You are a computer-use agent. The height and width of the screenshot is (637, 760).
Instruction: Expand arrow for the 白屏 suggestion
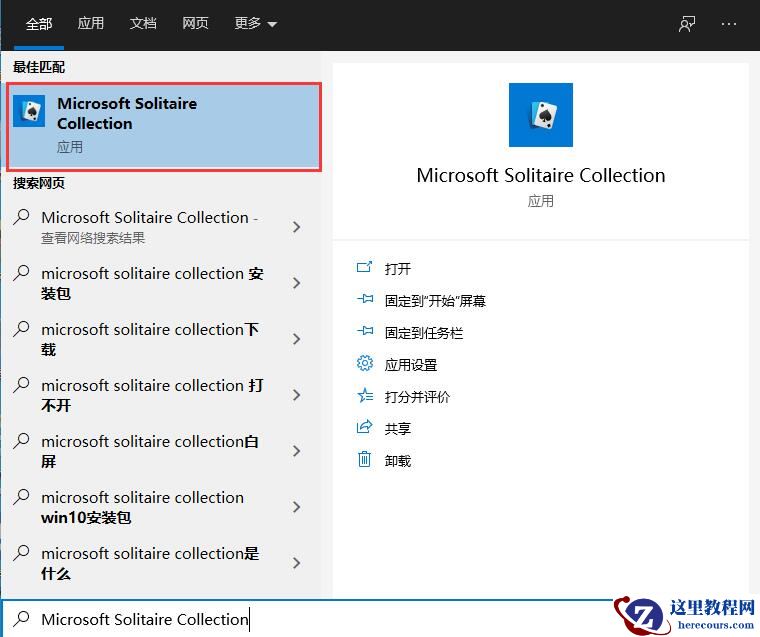[x=297, y=451]
